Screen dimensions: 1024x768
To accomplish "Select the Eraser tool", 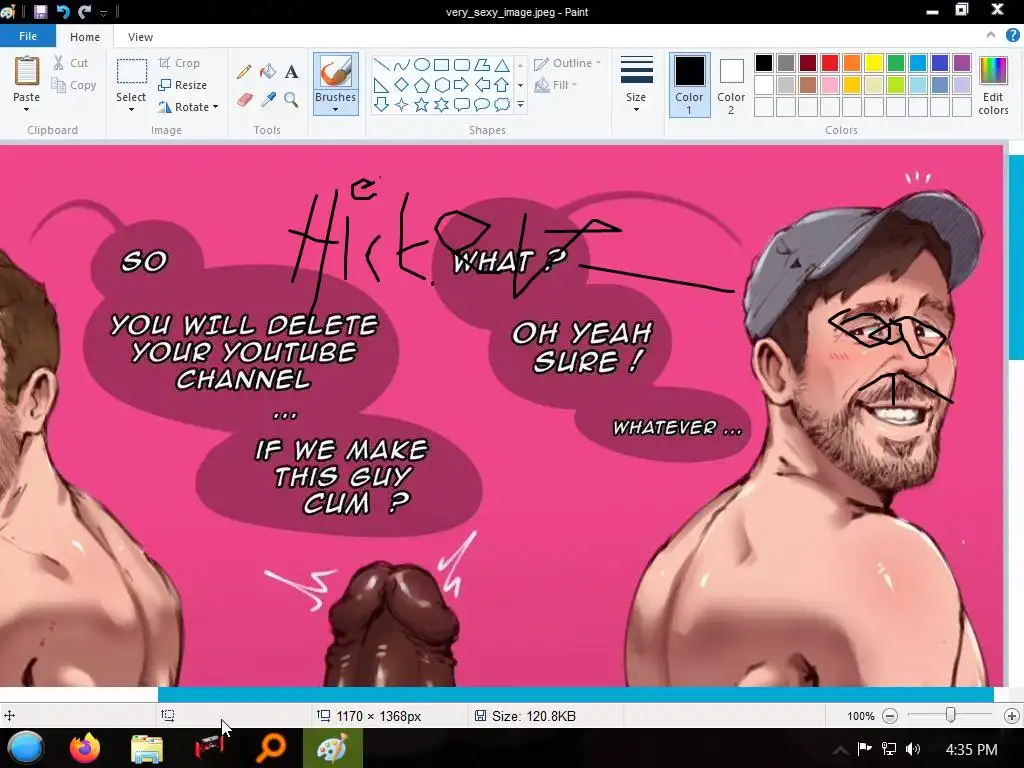I will 244,99.
